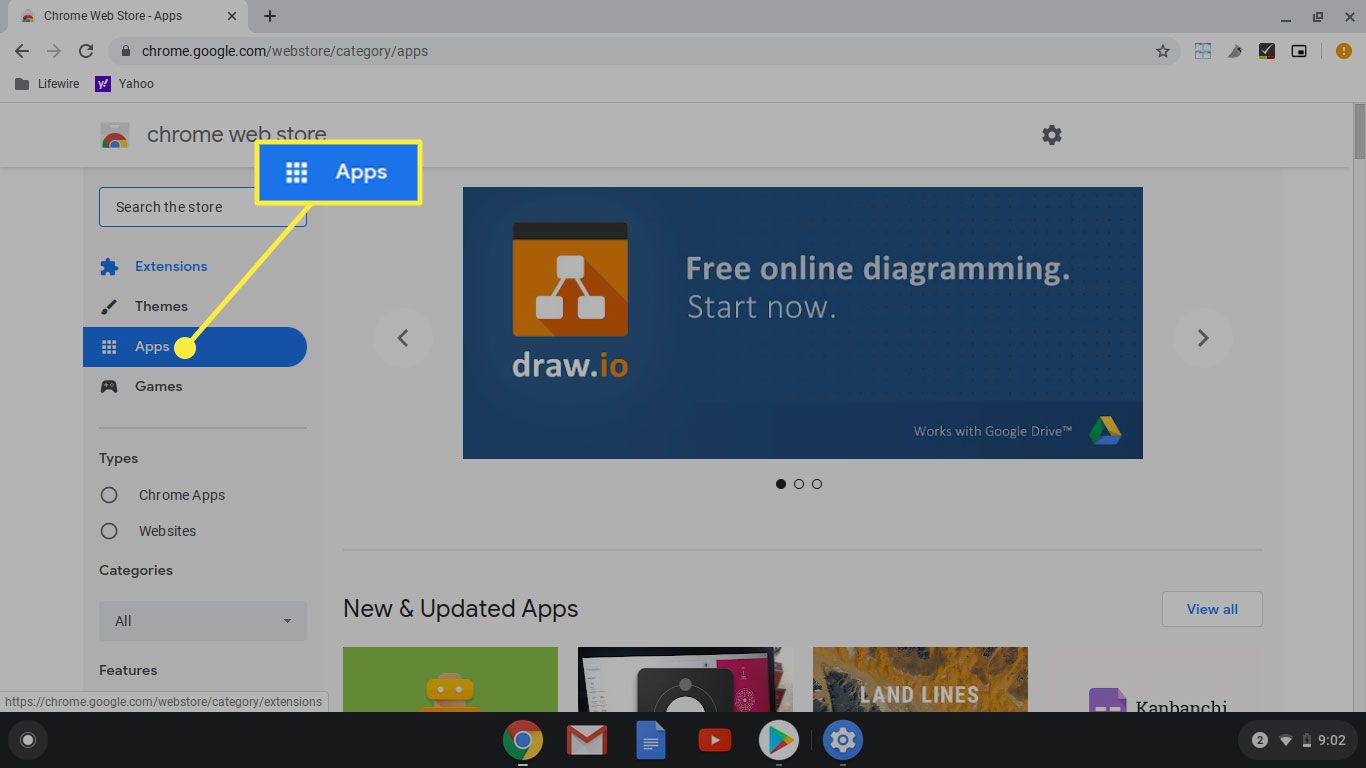Select the Extensions category icon in sidebar

tap(109, 266)
